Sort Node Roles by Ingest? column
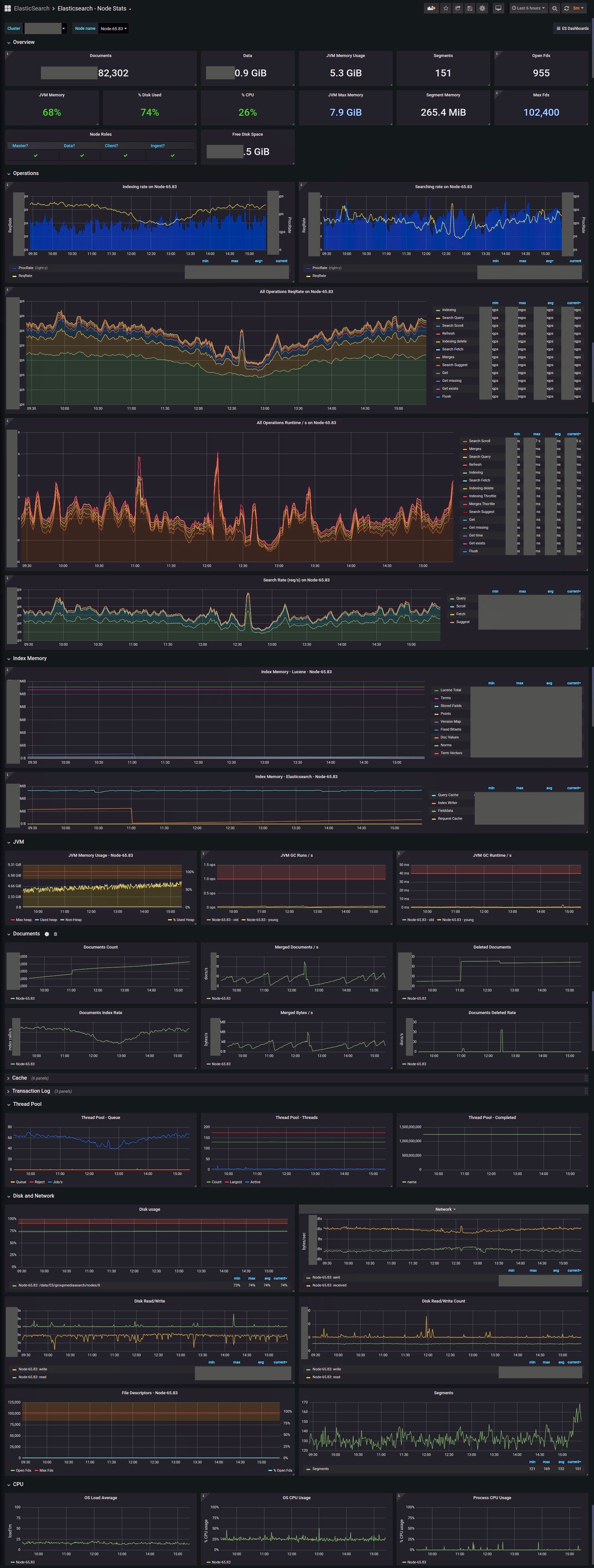The height and width of the screenshot is (1568, 594). coord(158,146)
